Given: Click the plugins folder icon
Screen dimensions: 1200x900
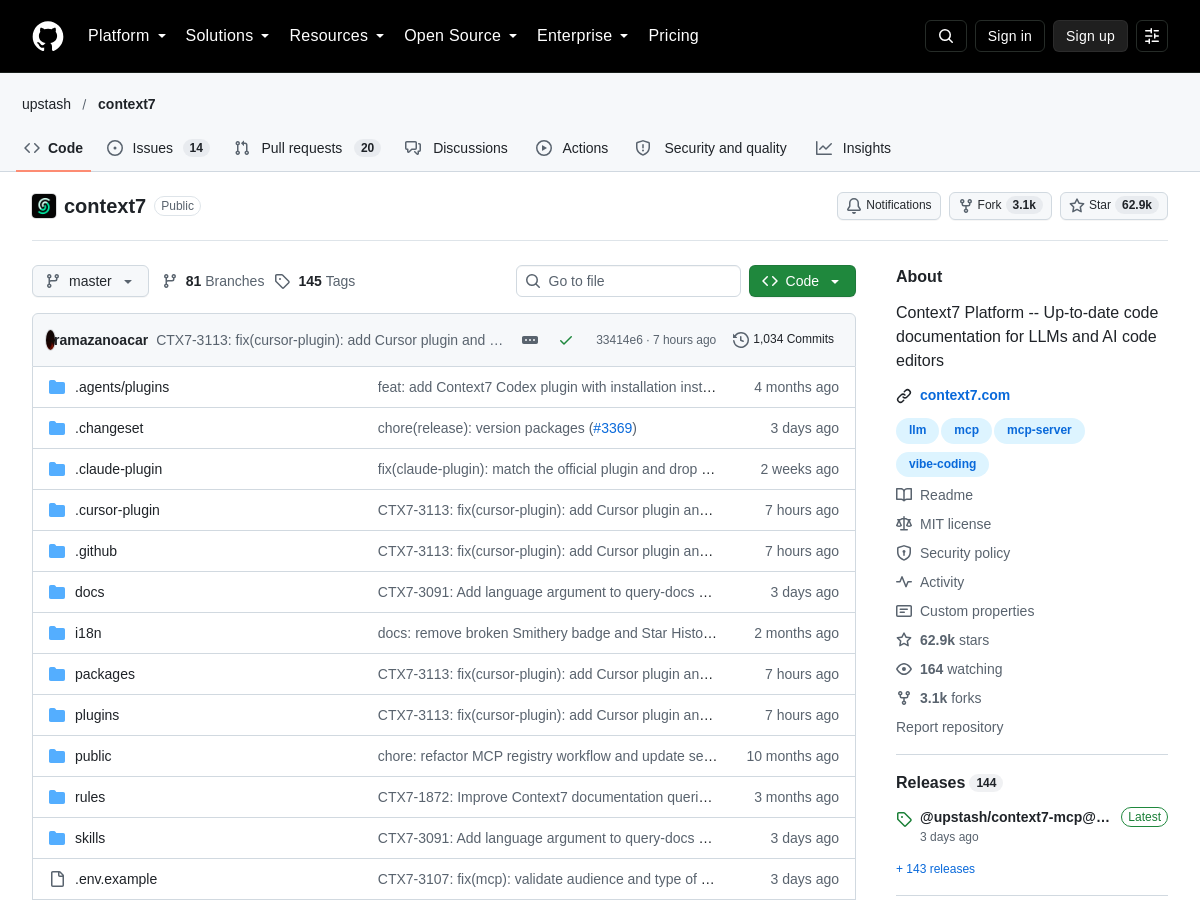Looking at the screenshot, I should pos(57,715).
